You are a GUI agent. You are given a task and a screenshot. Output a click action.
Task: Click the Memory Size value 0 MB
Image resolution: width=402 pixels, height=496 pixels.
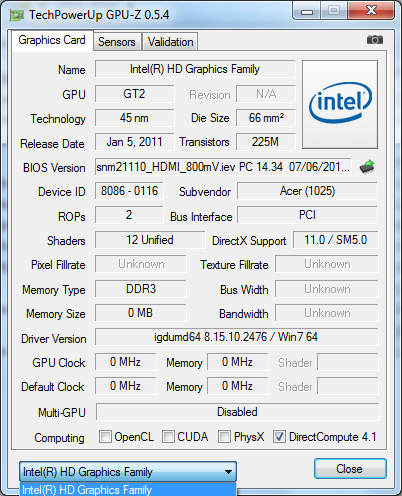click(140, 313)
